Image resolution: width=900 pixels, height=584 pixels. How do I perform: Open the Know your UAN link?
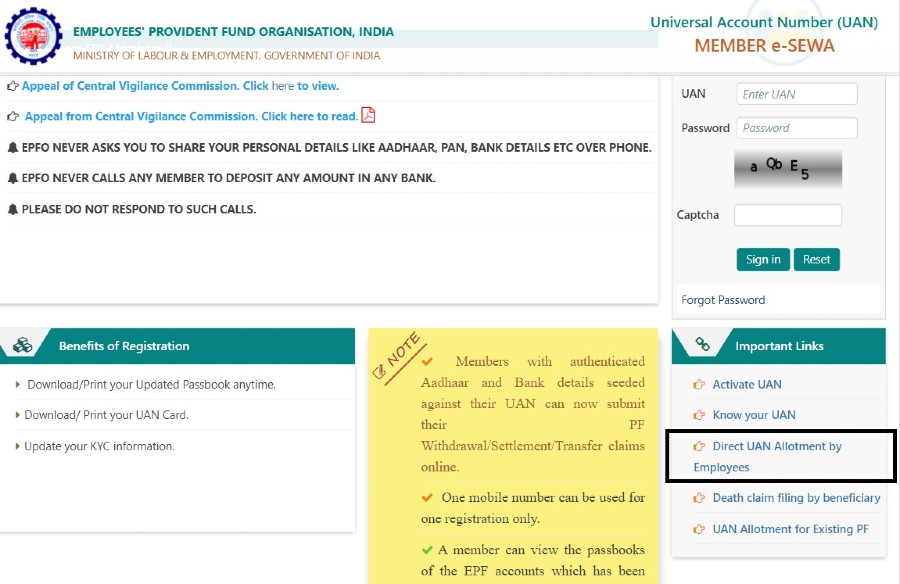coord(754,415)
